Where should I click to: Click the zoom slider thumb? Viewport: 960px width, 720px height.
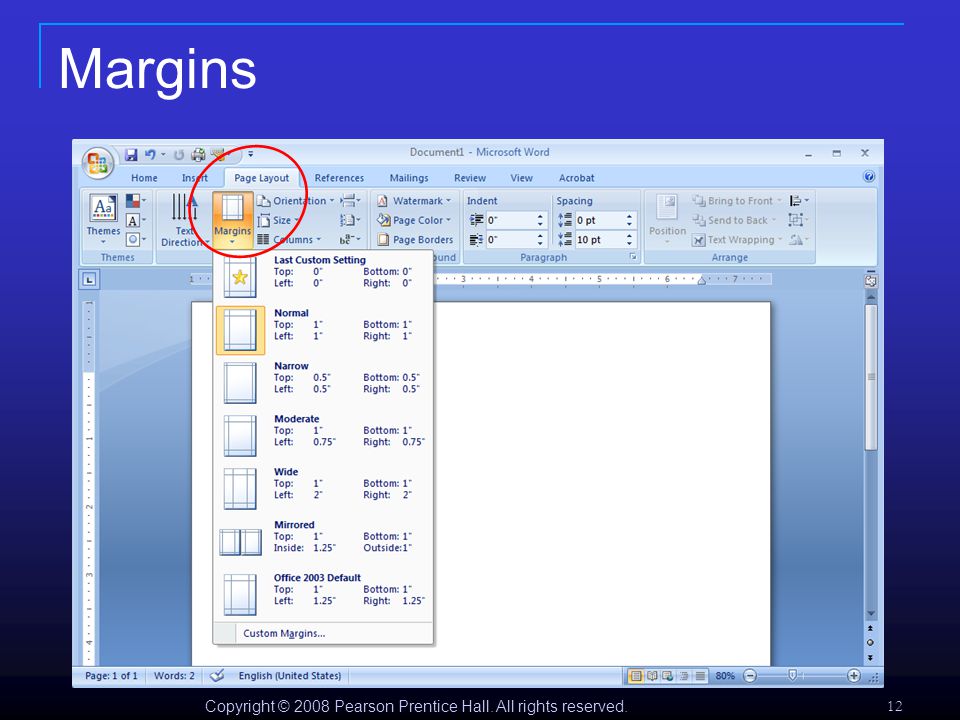pos(792,675)
